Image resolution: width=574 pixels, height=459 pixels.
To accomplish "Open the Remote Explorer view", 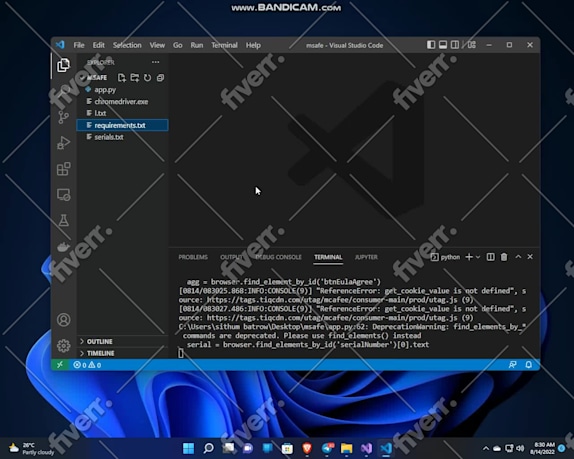I will (63, 195).
